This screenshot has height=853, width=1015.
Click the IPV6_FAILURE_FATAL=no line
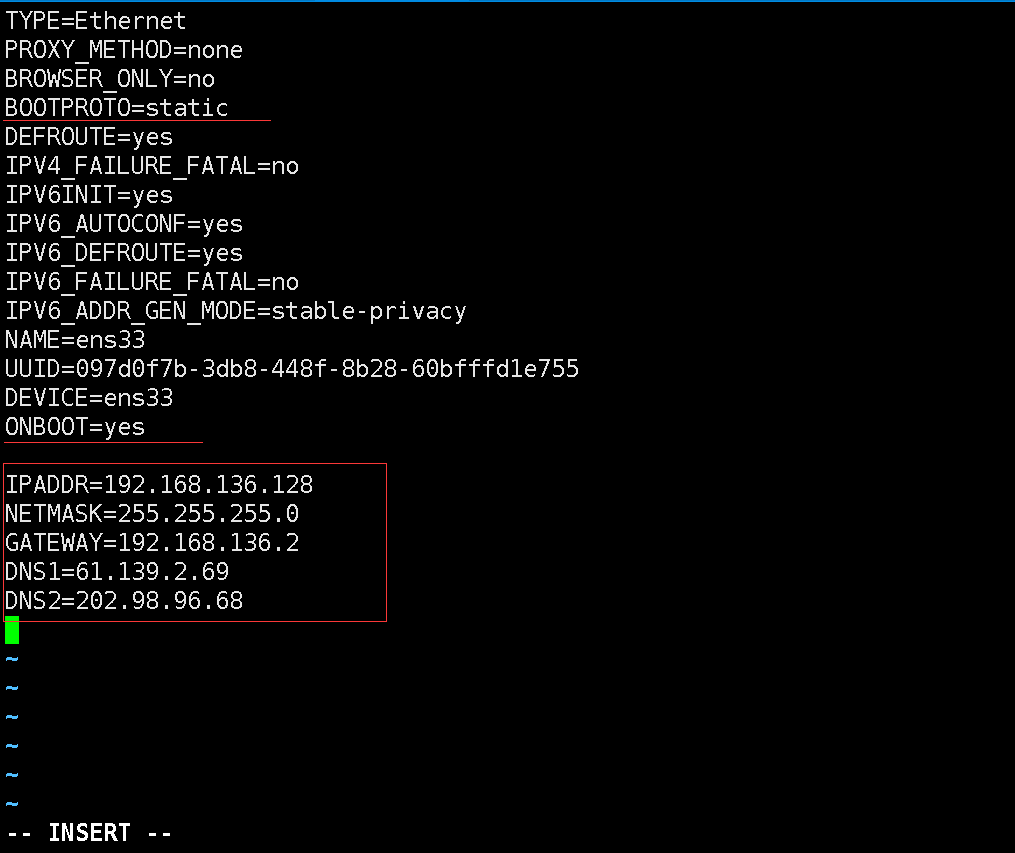151,282
